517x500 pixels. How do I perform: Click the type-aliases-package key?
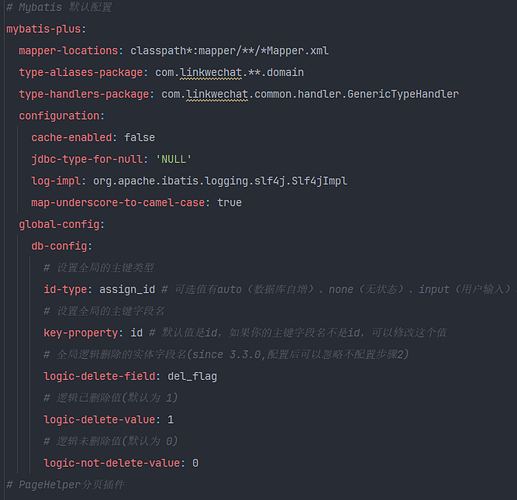tap(81, 72)
